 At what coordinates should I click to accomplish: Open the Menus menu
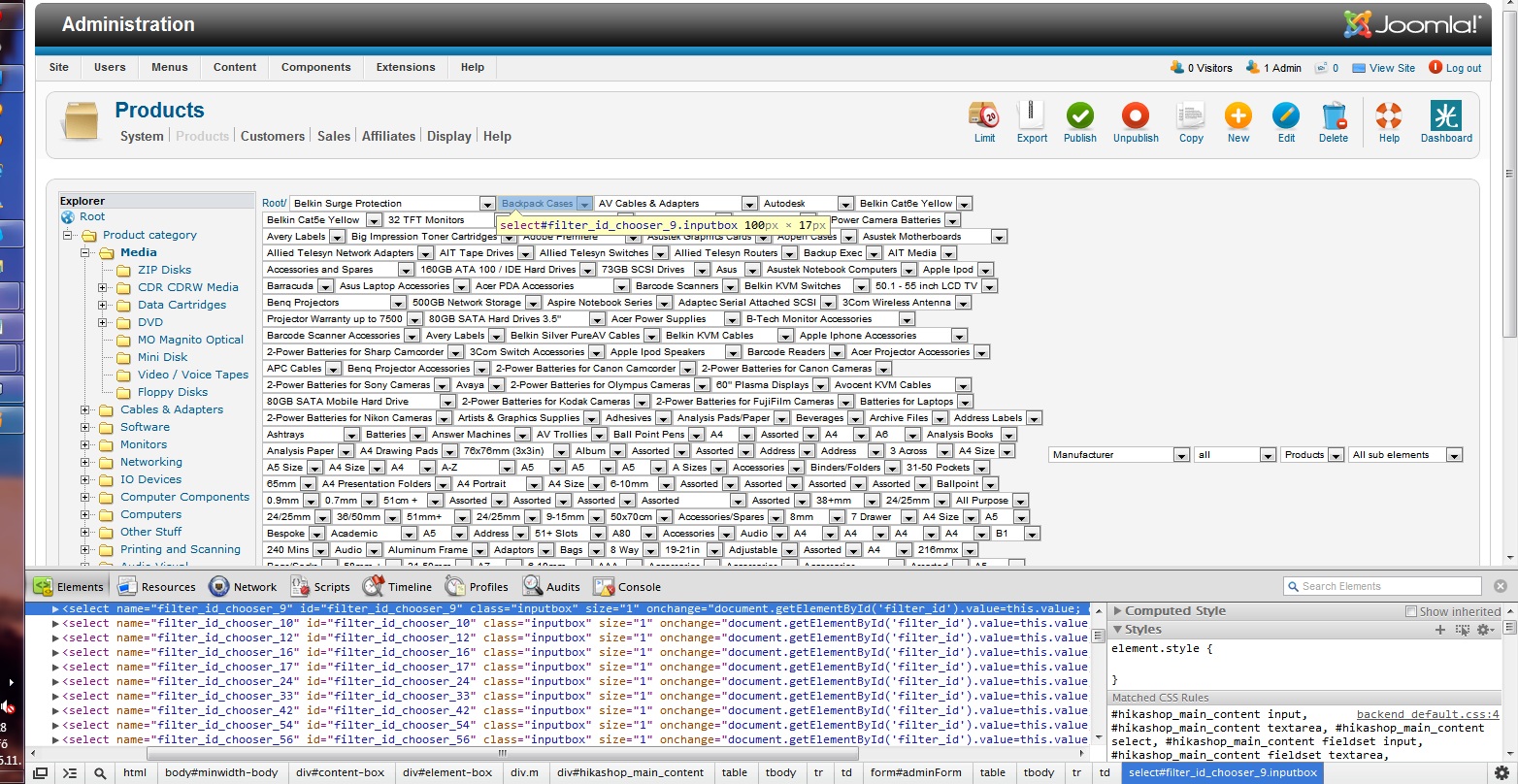pyautogui.click(x=170, y=67)
